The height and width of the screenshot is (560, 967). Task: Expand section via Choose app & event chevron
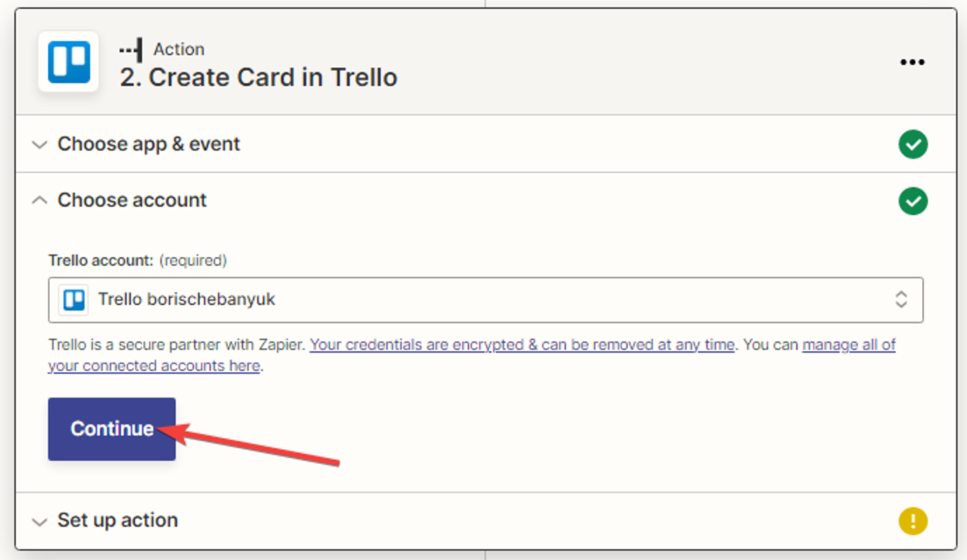pos(39,145)
